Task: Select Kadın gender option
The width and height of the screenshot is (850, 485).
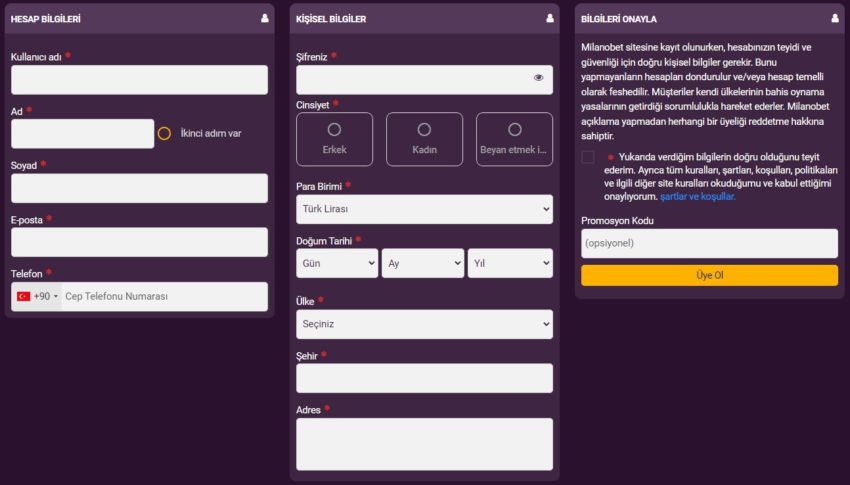Action: tap(424, 139)
